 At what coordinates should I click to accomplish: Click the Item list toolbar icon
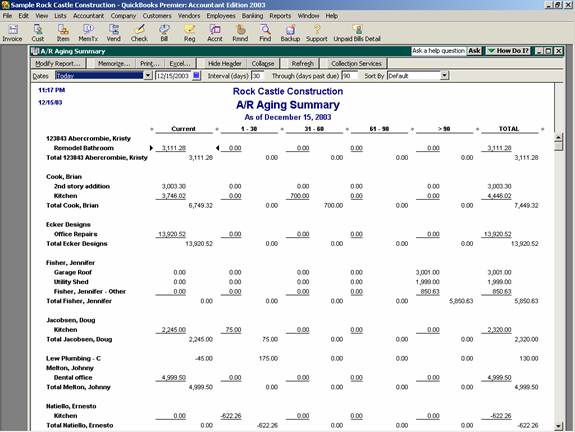63,33
